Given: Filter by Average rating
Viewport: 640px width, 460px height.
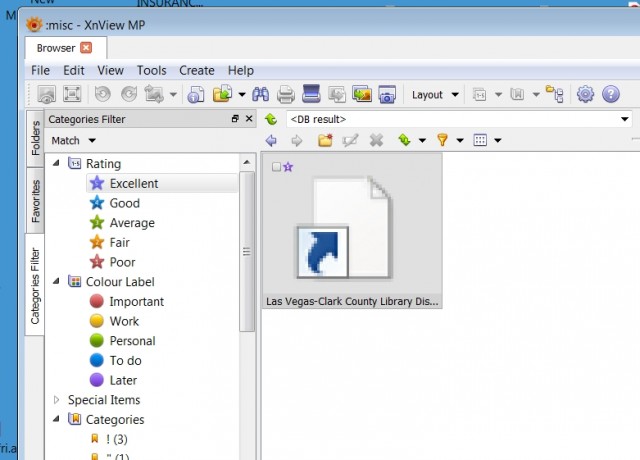Looking at the screenshot, I should pos(132,222).
